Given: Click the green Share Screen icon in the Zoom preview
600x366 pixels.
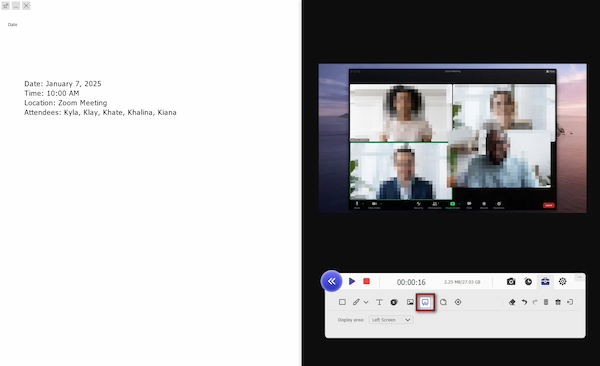Looking at the screenshot, I should click(x=452, y=205).
